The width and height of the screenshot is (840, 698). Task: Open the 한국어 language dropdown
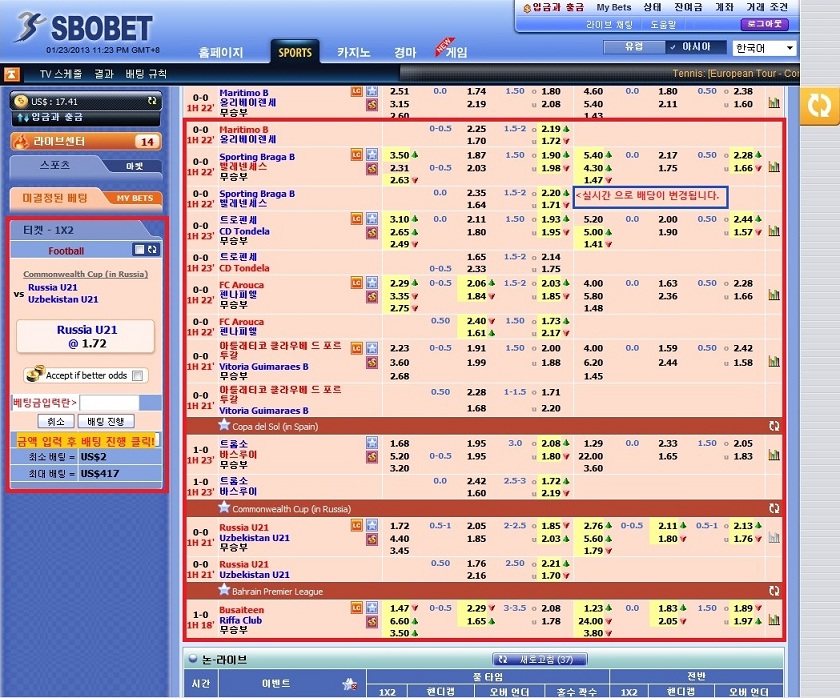coord(764,48)
